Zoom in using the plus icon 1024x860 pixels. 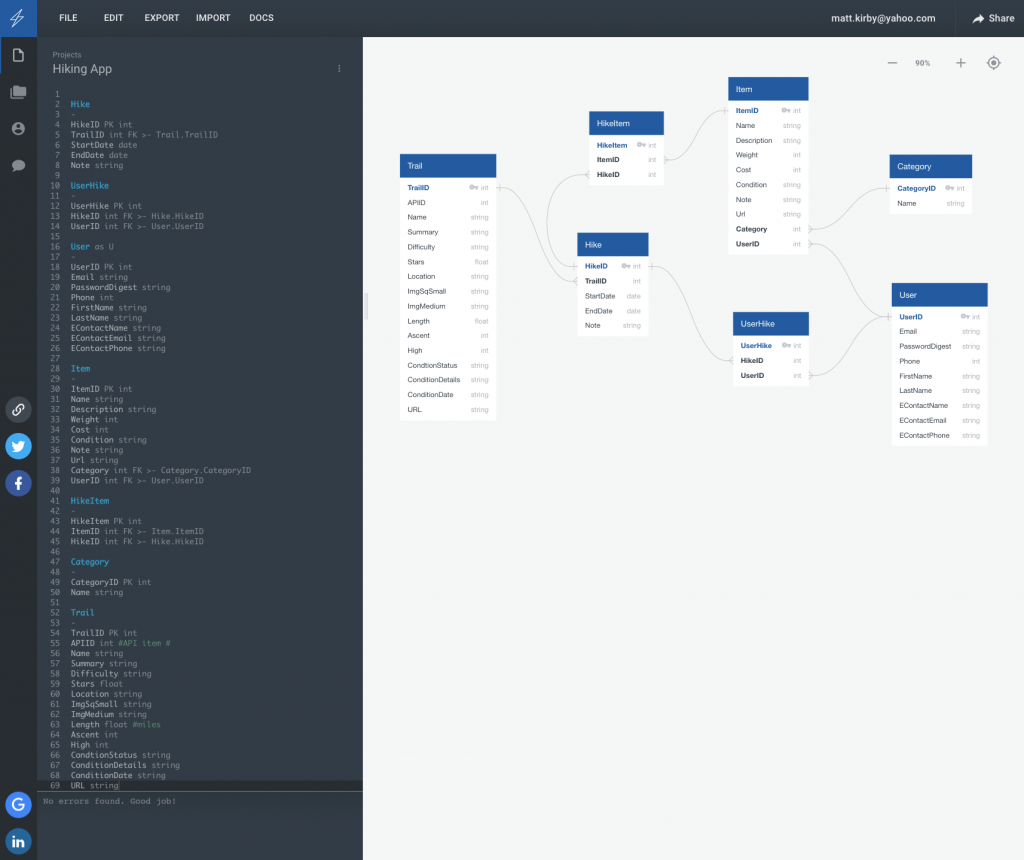[960, 62]
